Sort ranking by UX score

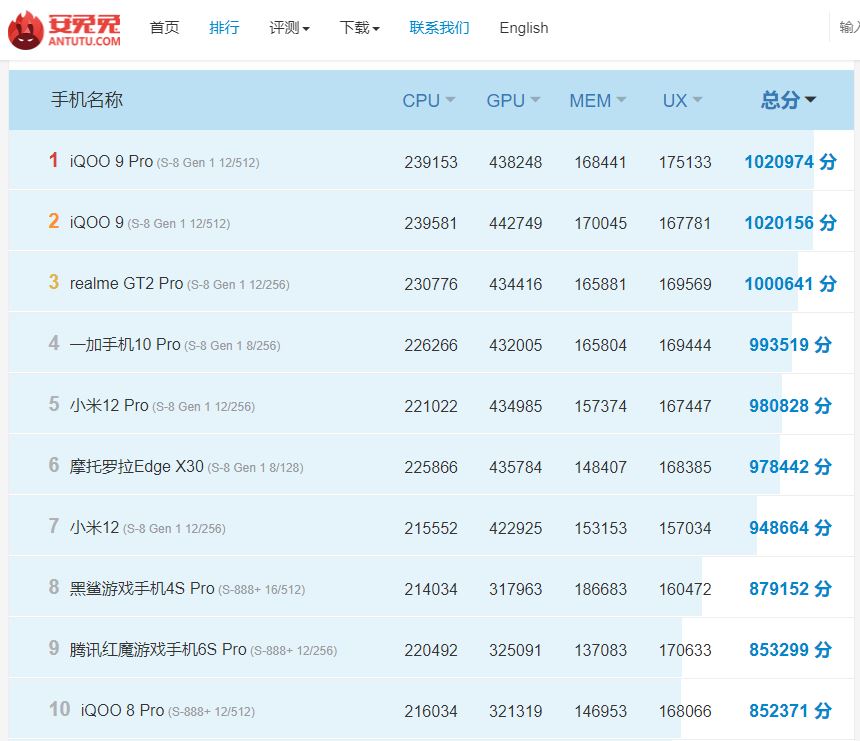pyautogui.click(x=682, y=100)
